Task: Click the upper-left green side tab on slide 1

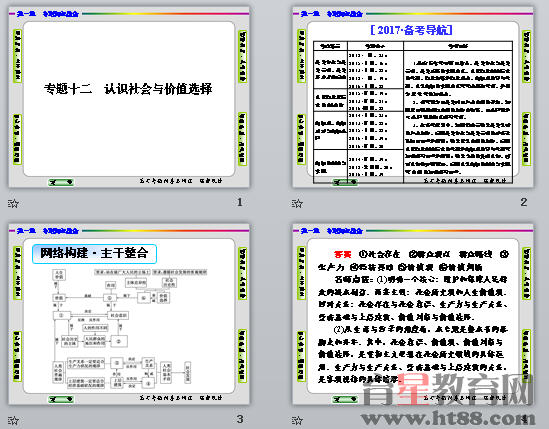Action: pos(17,56)
